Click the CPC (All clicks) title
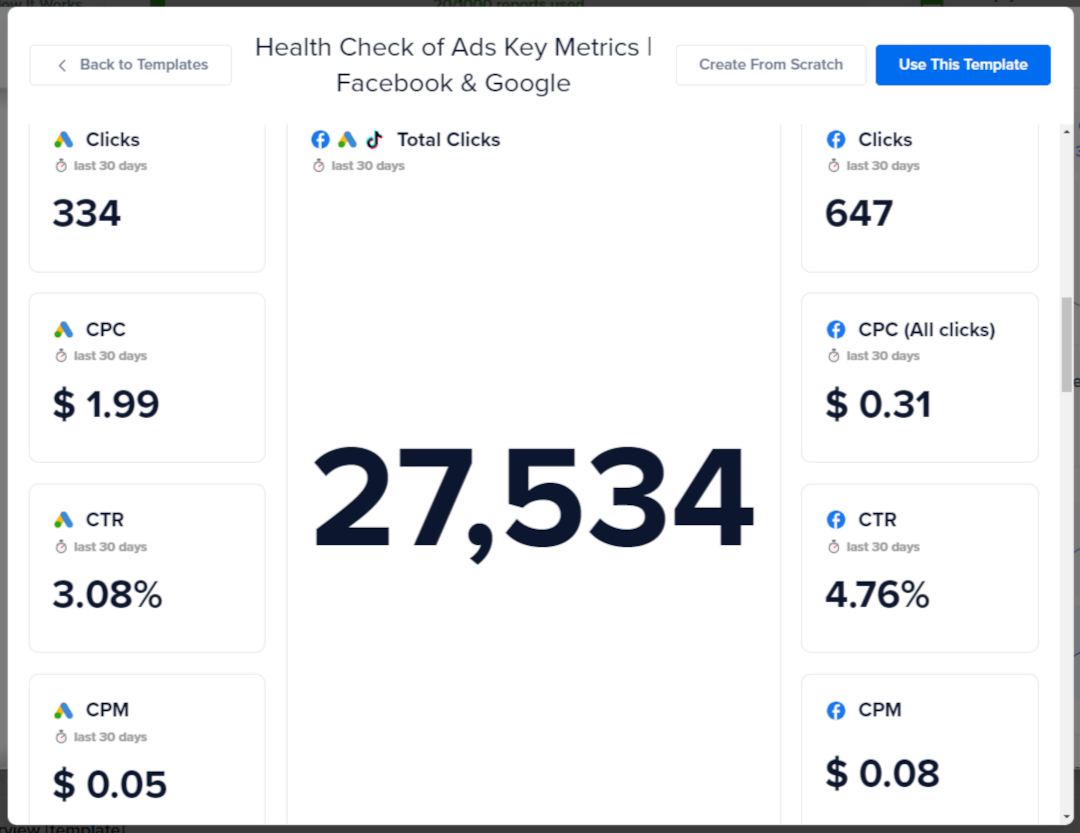The image size is (1080, 833). coord(926,330)
